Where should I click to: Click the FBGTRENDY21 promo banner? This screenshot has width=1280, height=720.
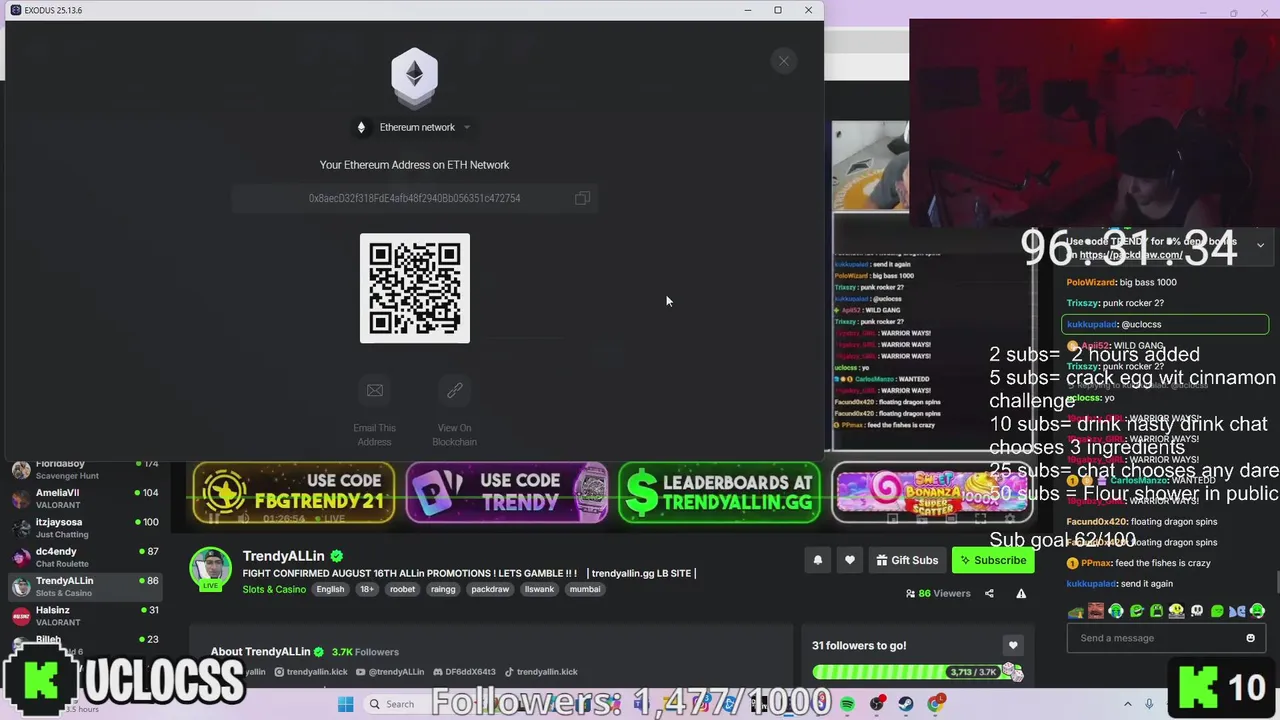[294, 492]
